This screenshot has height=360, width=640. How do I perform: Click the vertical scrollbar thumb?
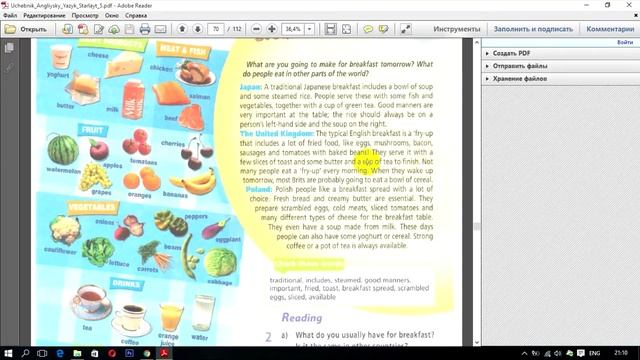[476, 227]
